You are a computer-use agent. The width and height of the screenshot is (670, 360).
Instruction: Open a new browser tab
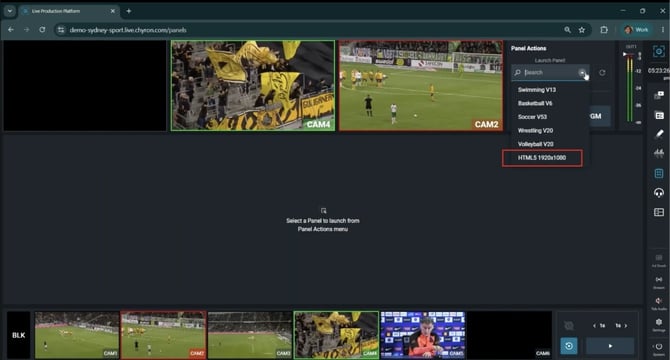(129, 11)
